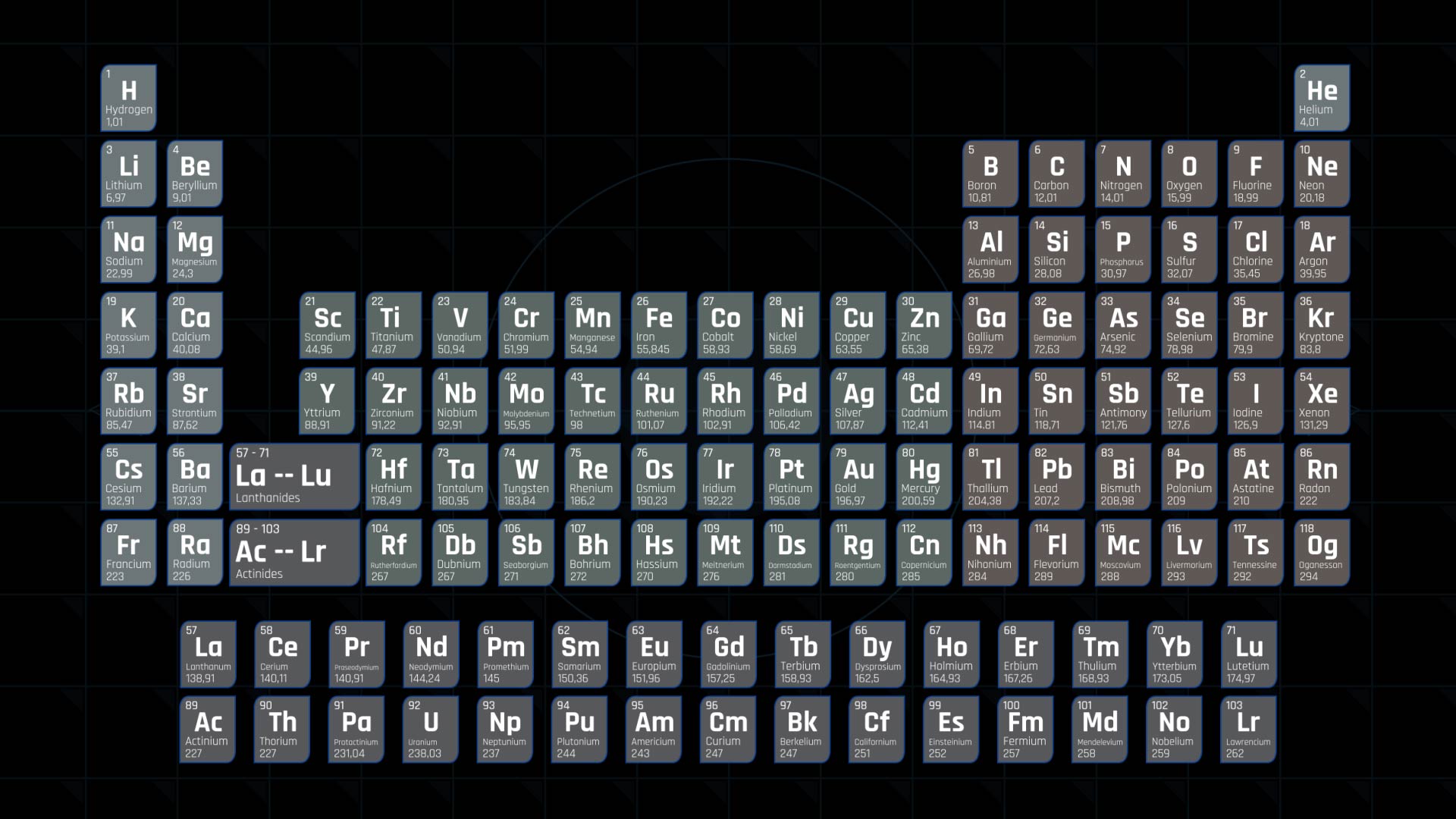Select the Xenon element card
Screen dimensions: 1456x819
(1323, 401)
